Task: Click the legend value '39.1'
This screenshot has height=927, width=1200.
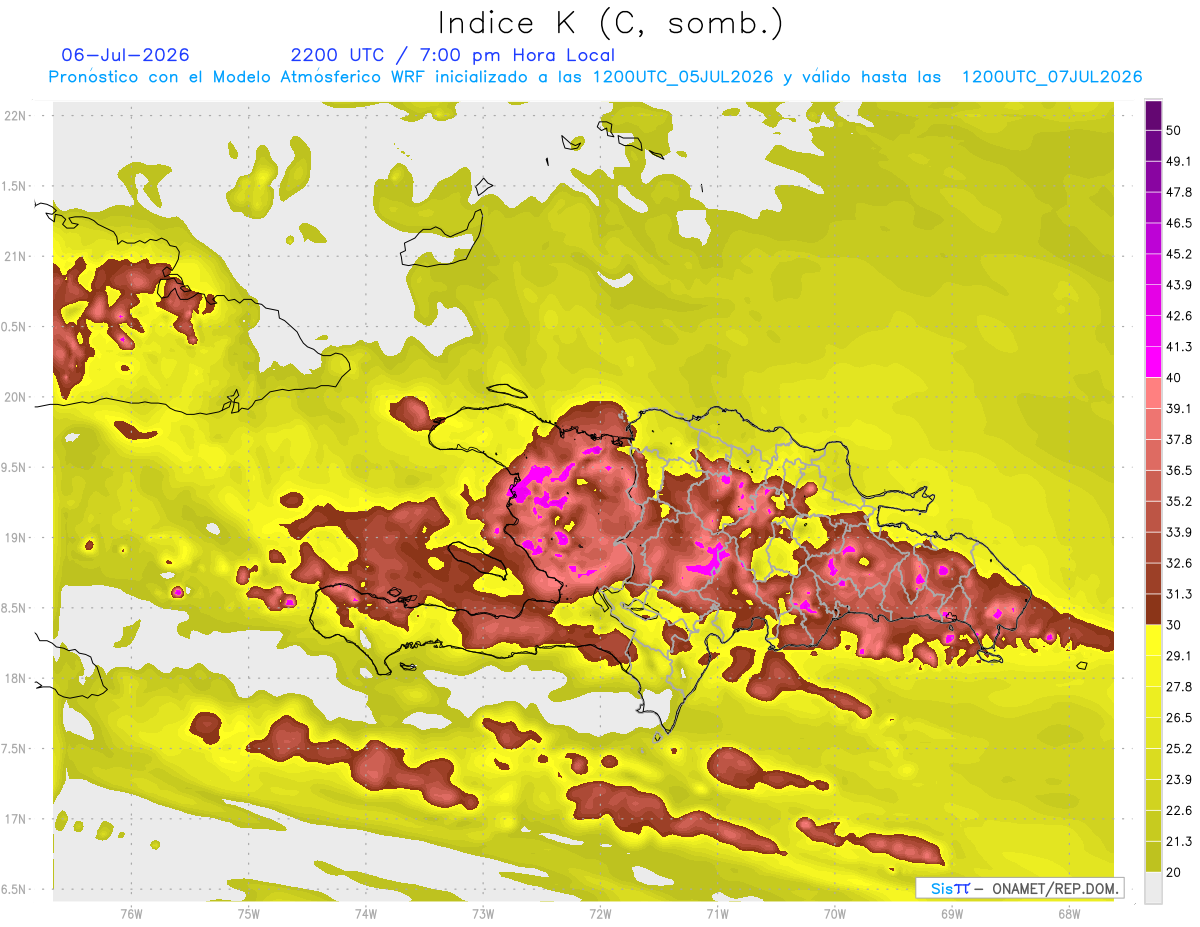Action: tap(1178, 408)
